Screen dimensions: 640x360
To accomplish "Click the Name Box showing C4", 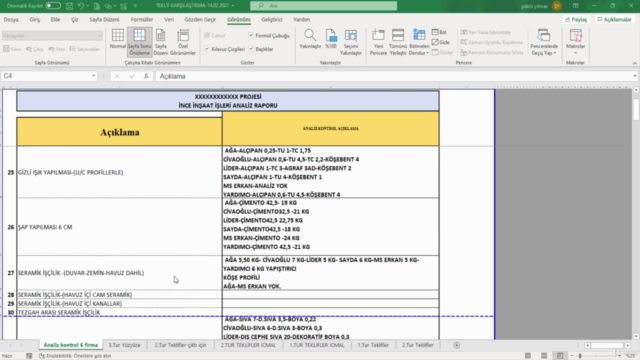I will pyautogui.click(x=46, y=76).
